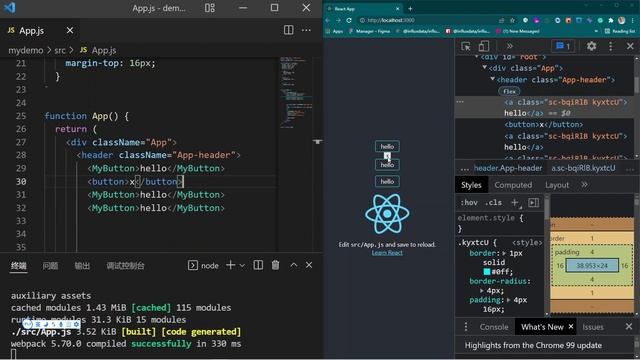Open editor More Actions ellipsis

[x=306, y=30]
